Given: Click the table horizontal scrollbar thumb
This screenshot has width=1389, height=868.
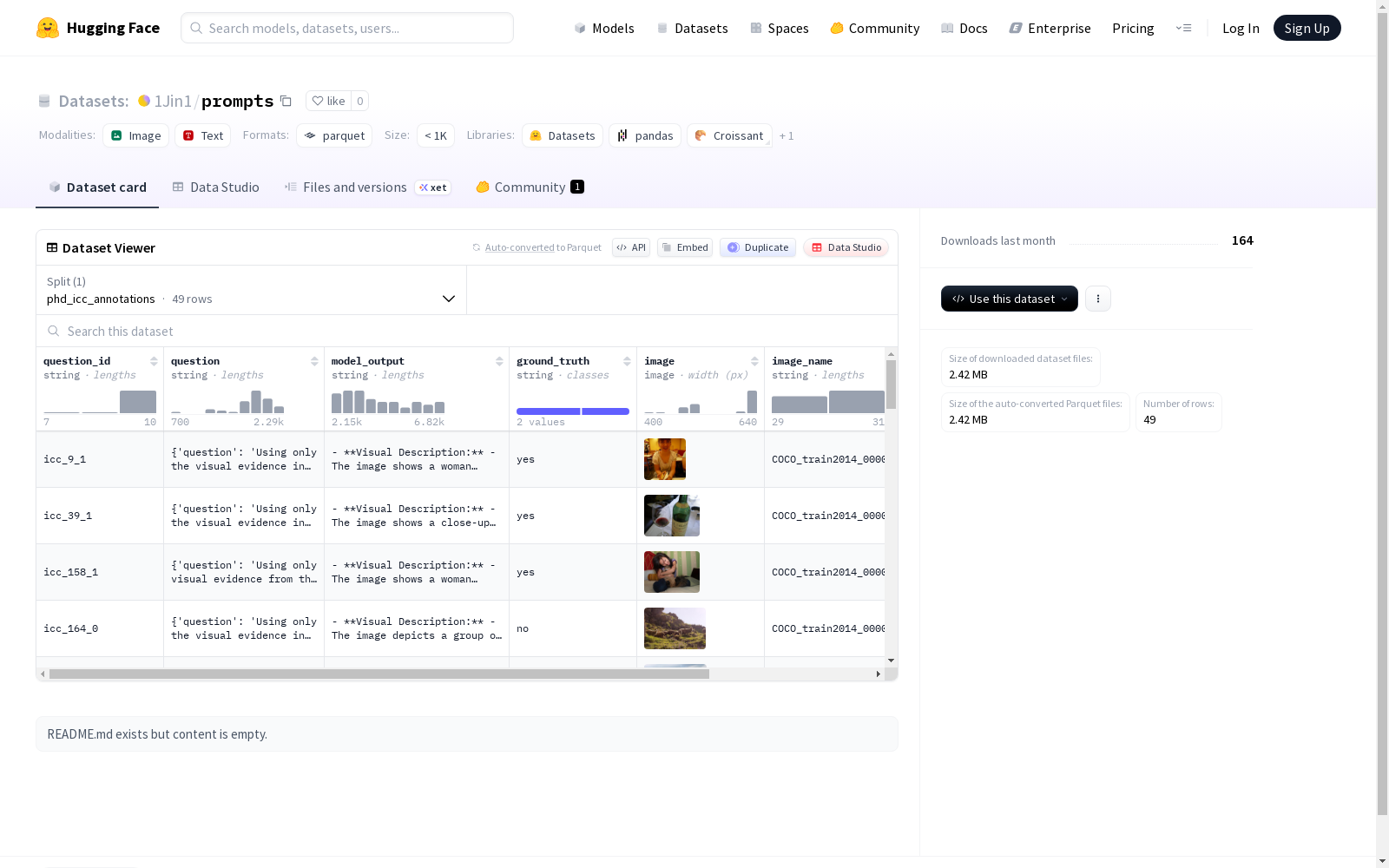Looking at the screenshot, I should (379, 674).
